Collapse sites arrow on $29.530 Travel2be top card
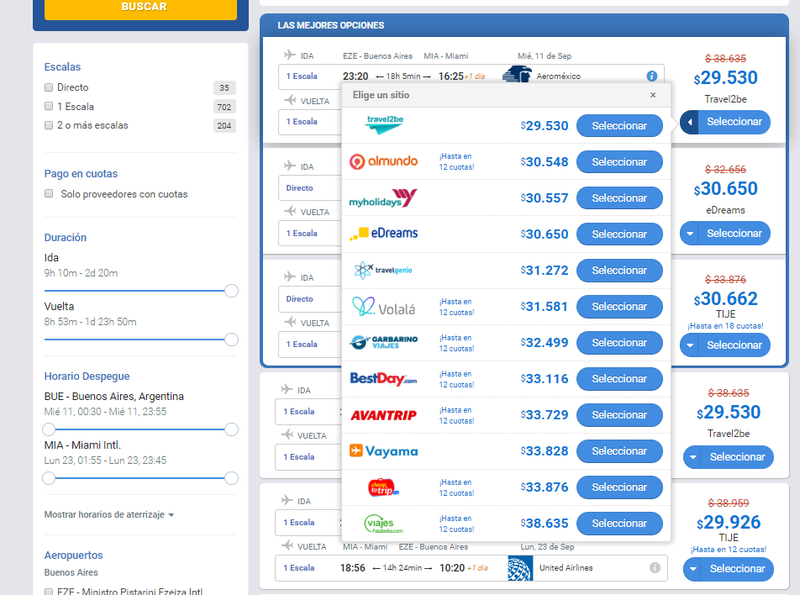800x595 pixels. click(x=689, y=122)
